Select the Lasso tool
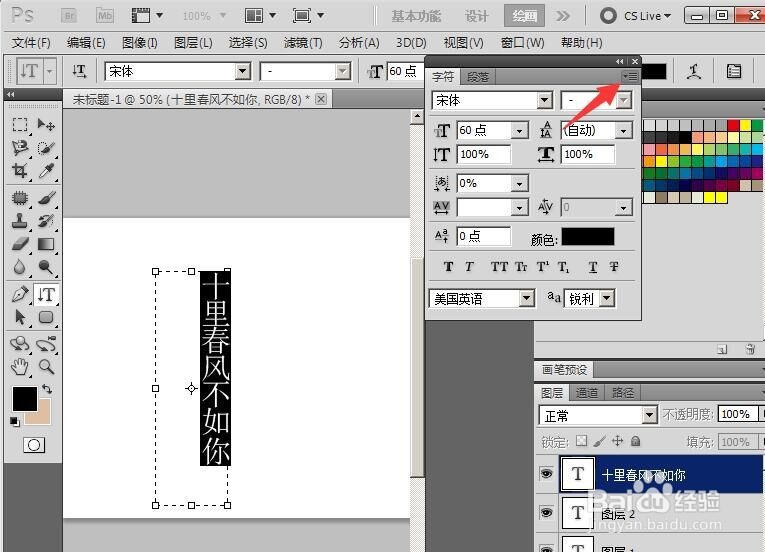This screenshot has width=765, height=552. tap(20, 147)
